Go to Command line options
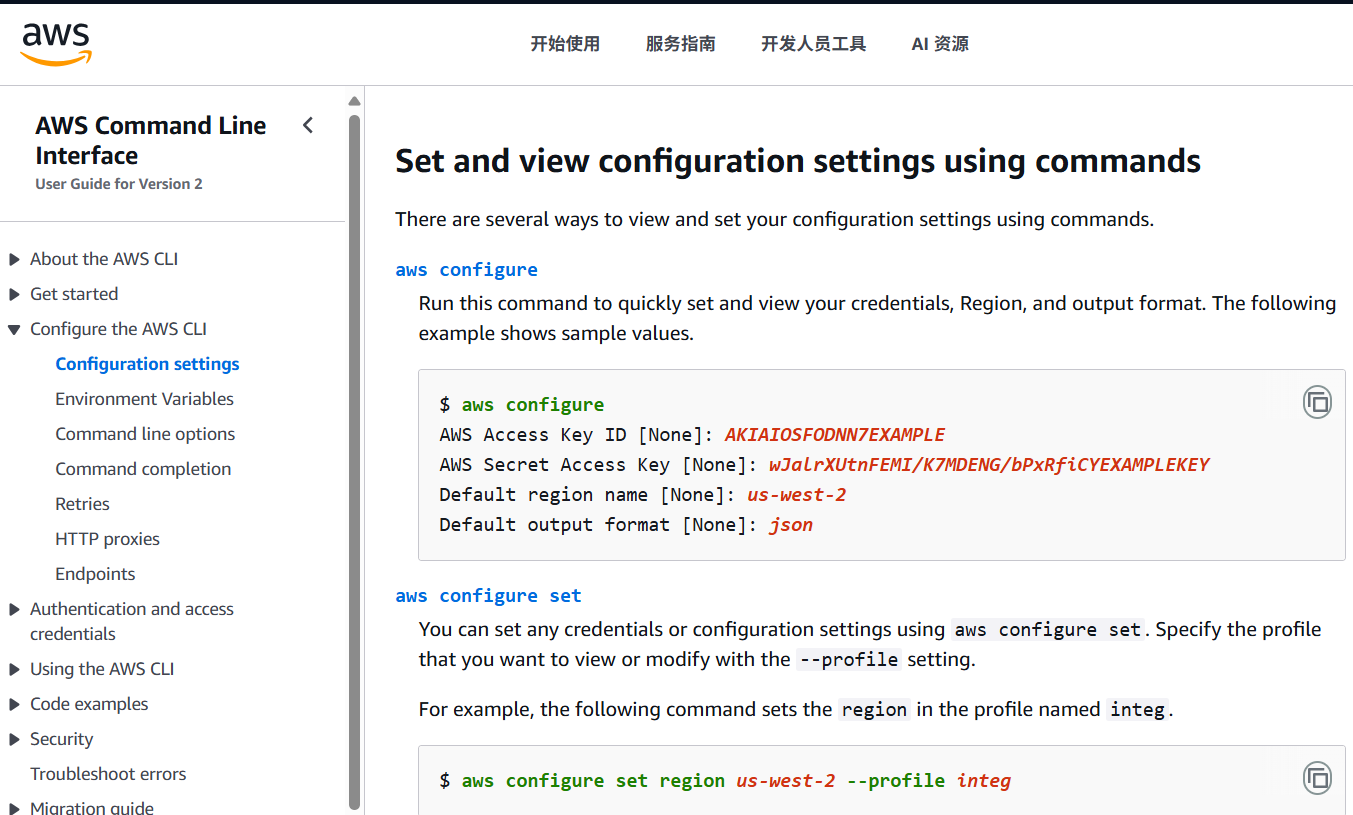Image resolution: width=1353 pixels, height=815 pixels. click(x=145, y=434)
